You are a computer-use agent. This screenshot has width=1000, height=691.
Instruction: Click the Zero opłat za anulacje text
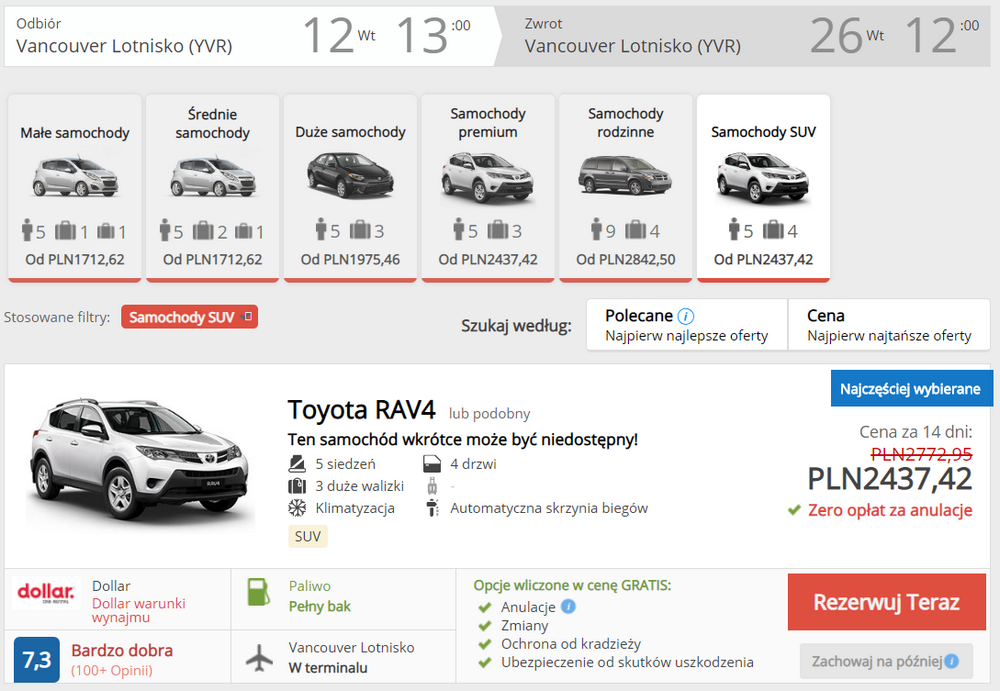(x=890, y=510)
